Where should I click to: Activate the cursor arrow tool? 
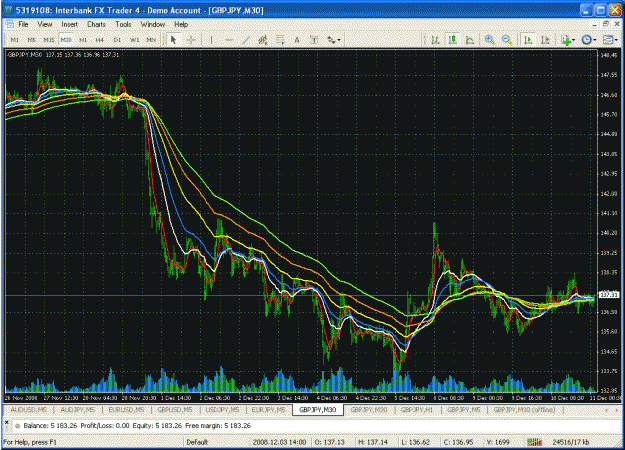point(173,40)
